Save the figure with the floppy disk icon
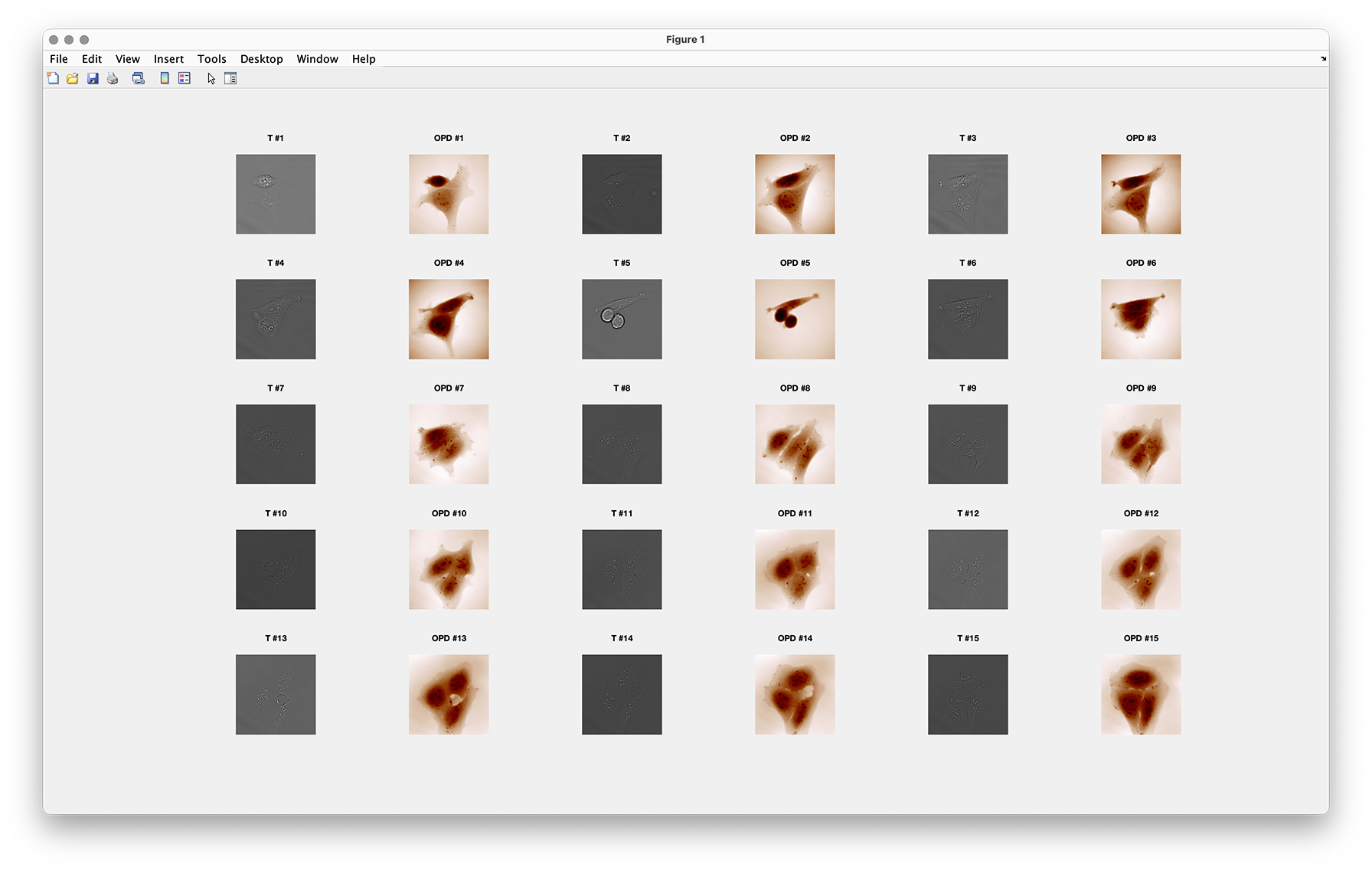This screenshot has width=1372, height=871. click(93, 78)
